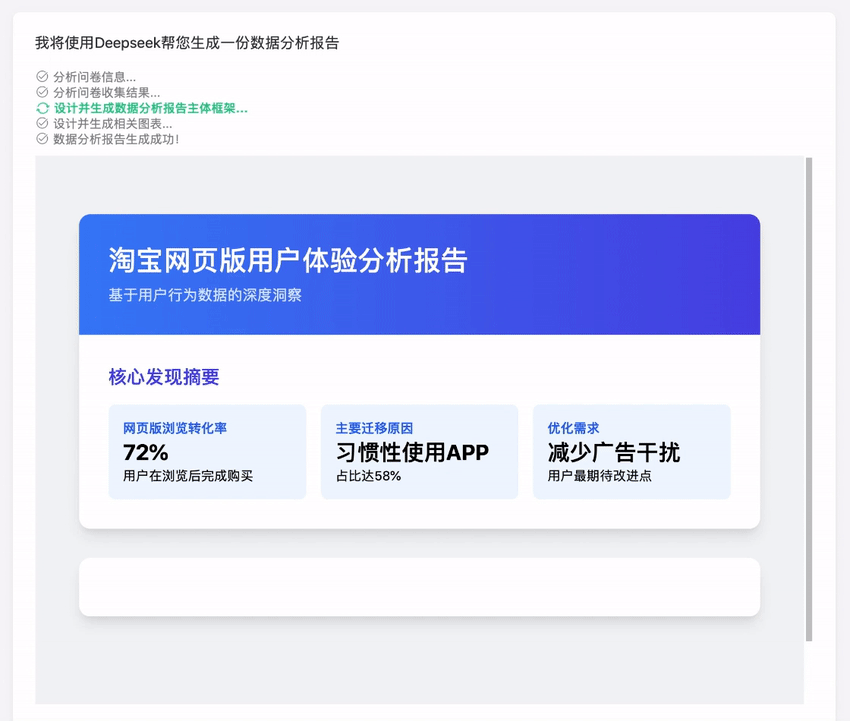Click the card label 主要迁移原因
Image resolution: width=850 pixels, height=721 pixels.
374,428
